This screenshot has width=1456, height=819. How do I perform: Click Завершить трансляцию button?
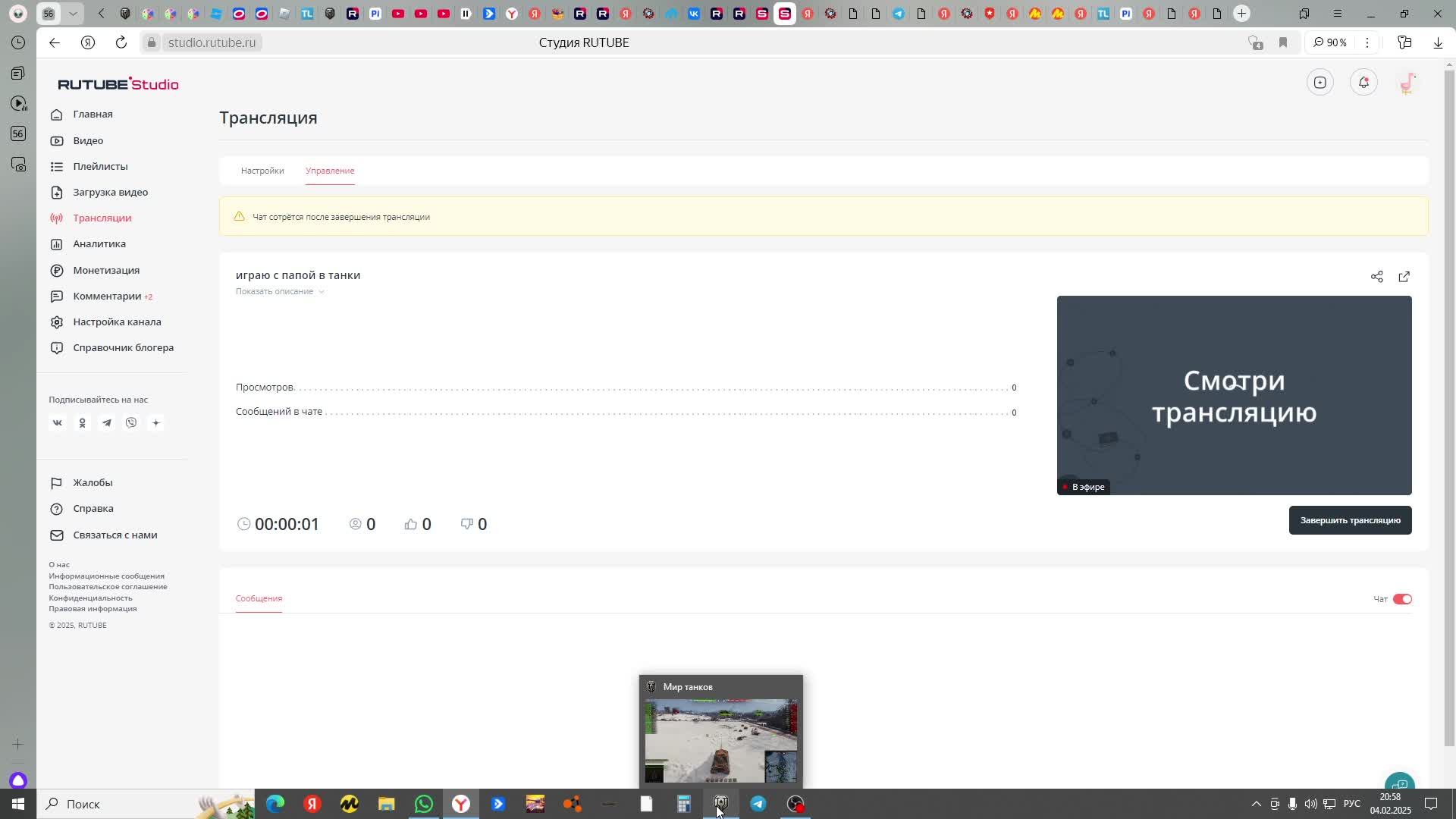[x=1350, y=520]
